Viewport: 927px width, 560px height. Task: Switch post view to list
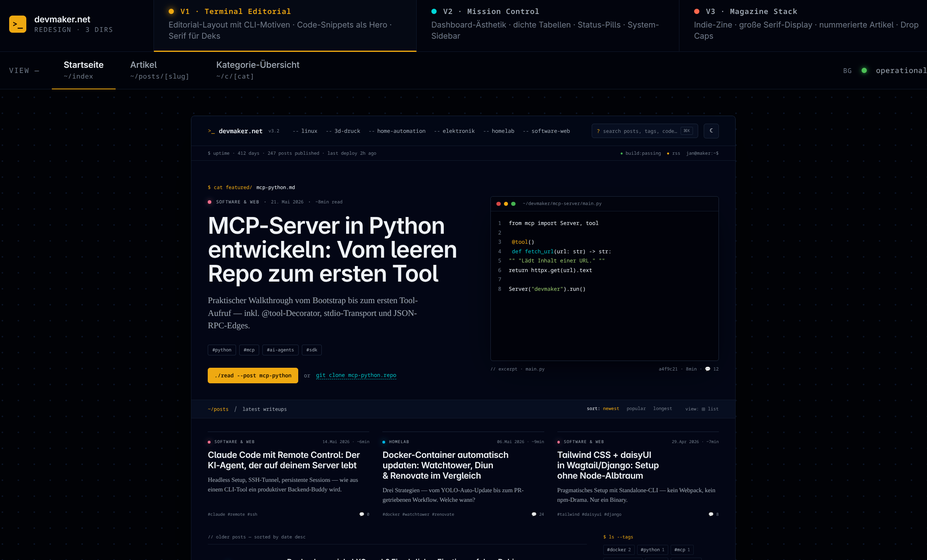[x=709, y=409]
